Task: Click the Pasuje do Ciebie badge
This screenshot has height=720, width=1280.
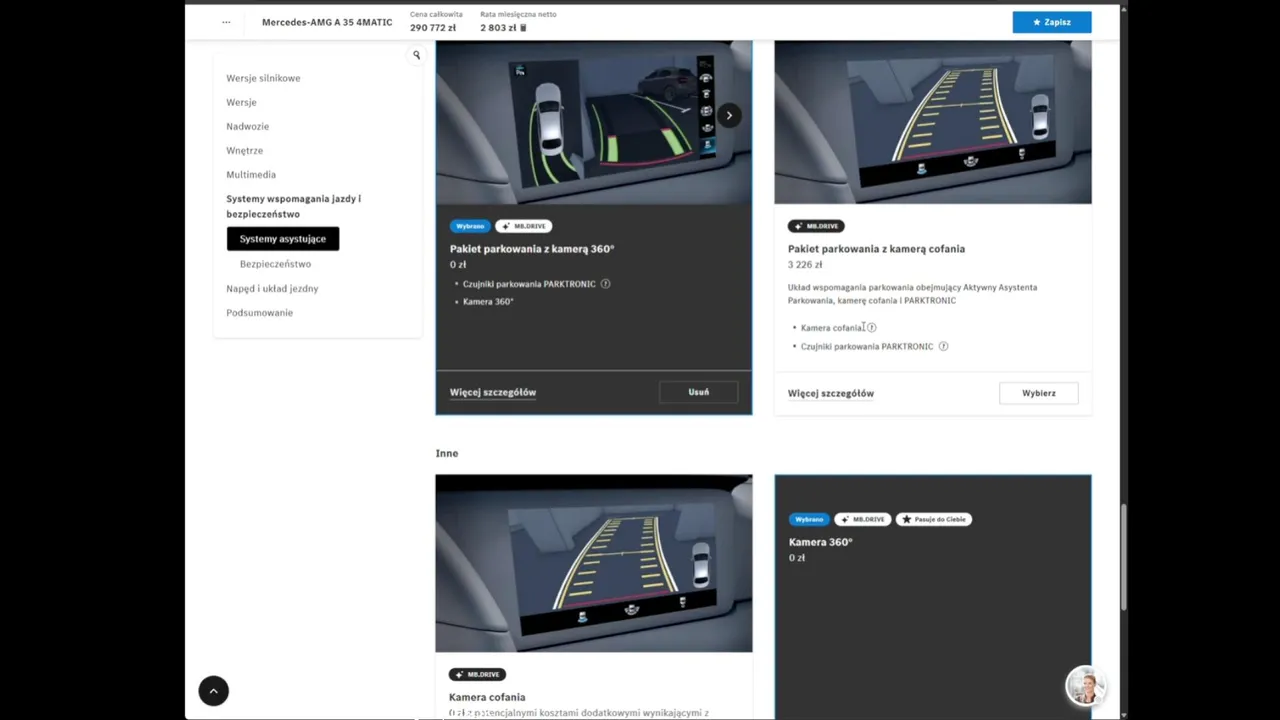Action: [934, 519]
